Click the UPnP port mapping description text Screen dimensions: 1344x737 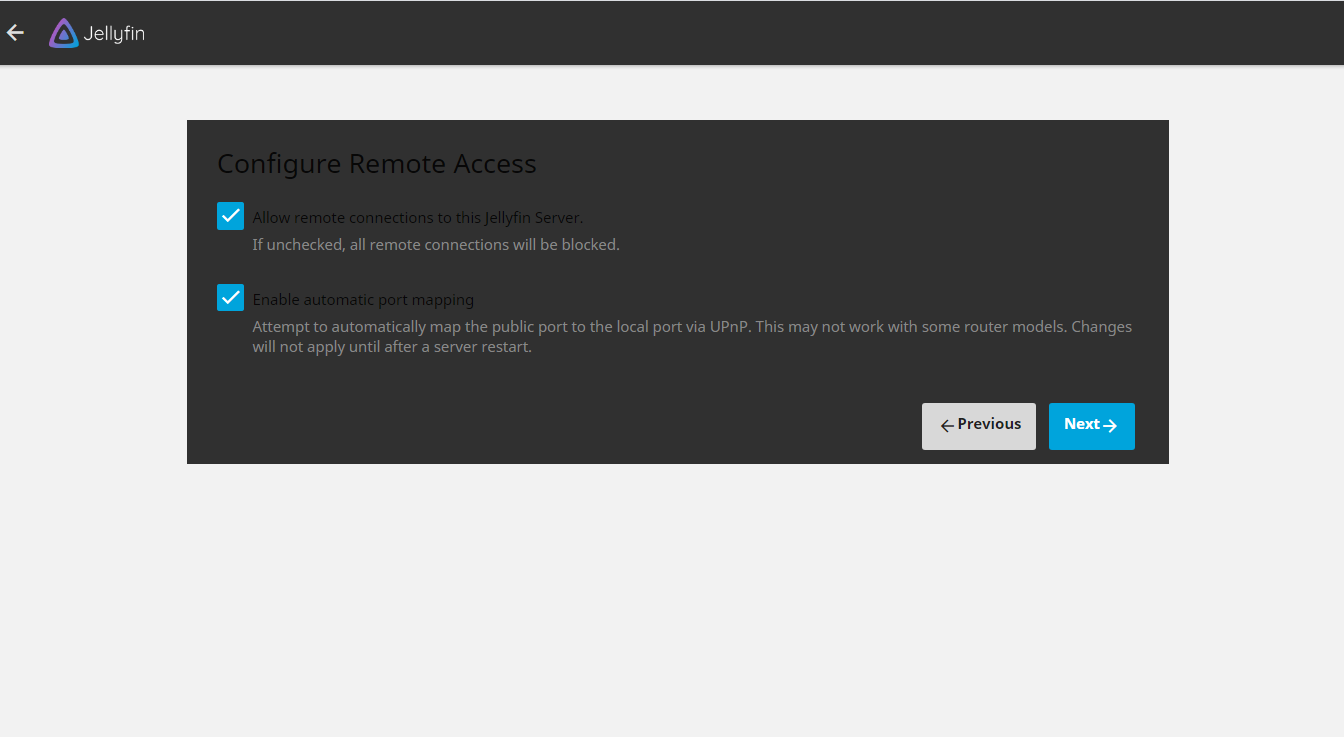point(692,337)
